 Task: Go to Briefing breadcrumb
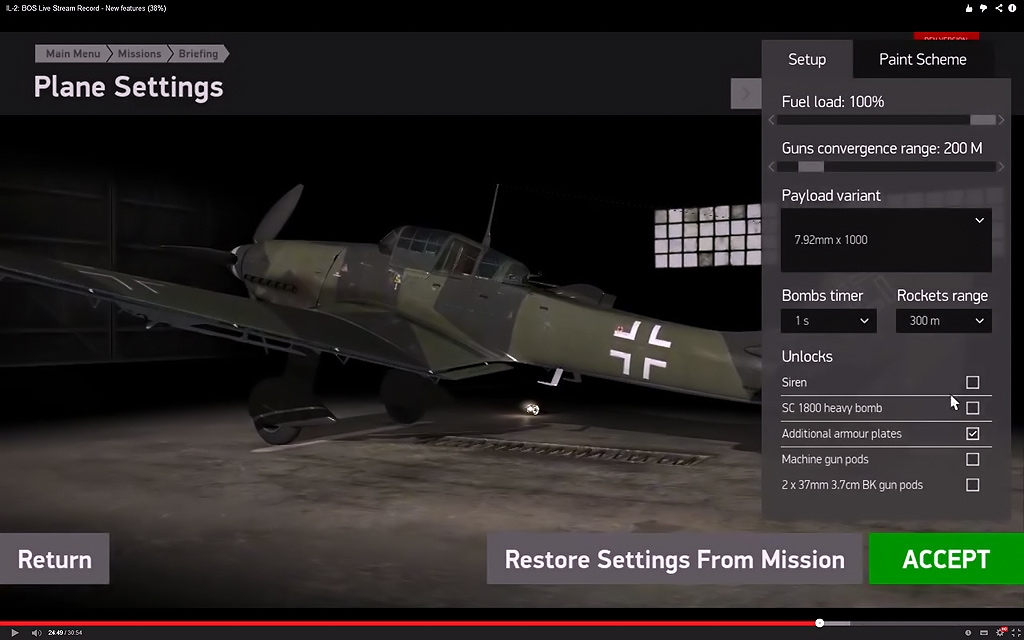point(198,54)
